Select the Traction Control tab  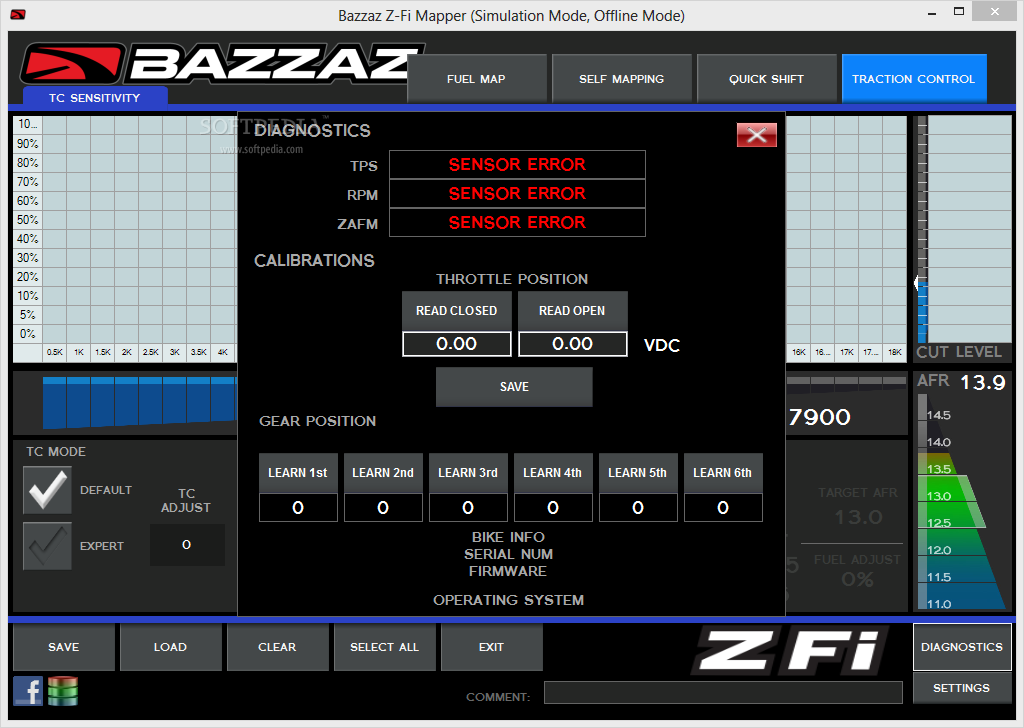[914, 79]
